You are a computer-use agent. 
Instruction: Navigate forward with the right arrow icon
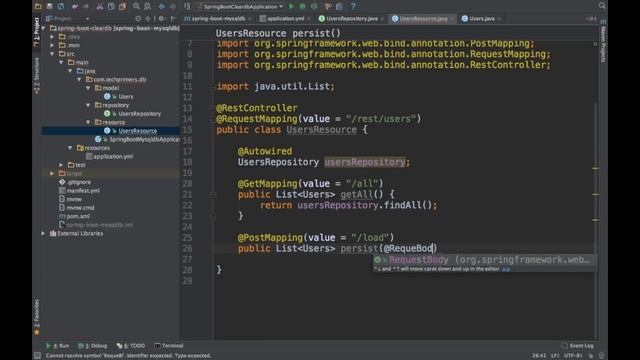[173, 7]
